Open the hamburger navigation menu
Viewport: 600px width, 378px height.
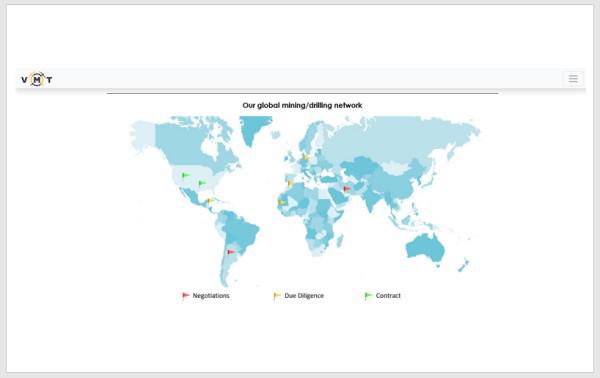click(x=573, y=79)
